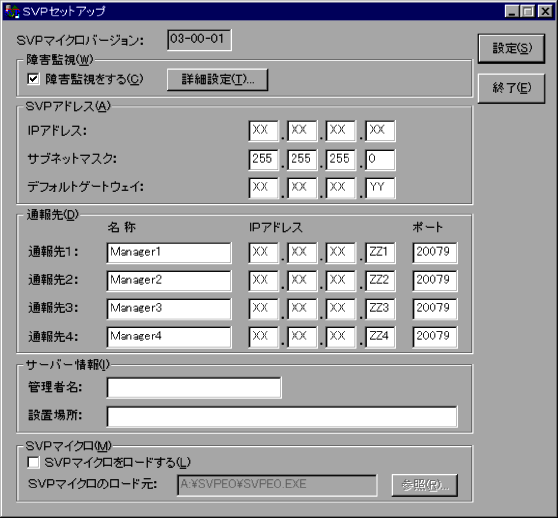Click the first IP octet of 通報先4
This screenshot has width=558, height=518.
point(263,337)
